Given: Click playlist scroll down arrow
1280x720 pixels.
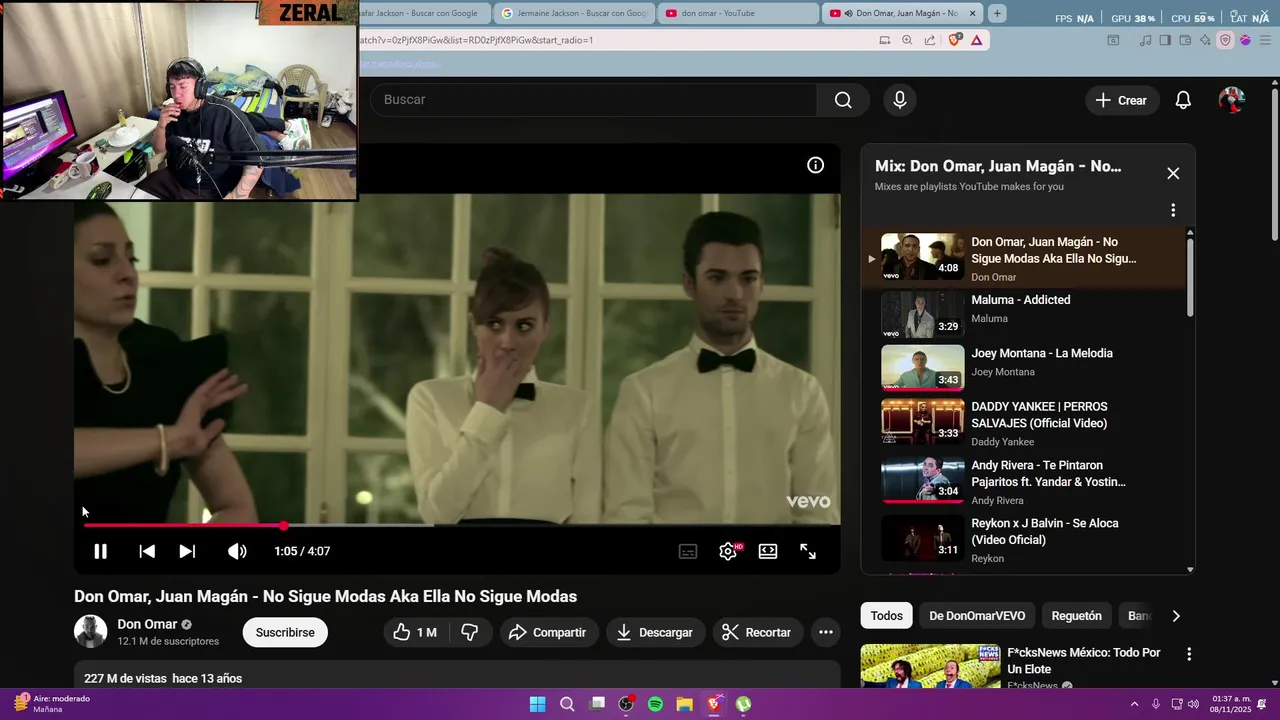Looking at the screenshot, I should pyautogui.click(x=1190, y=569).
